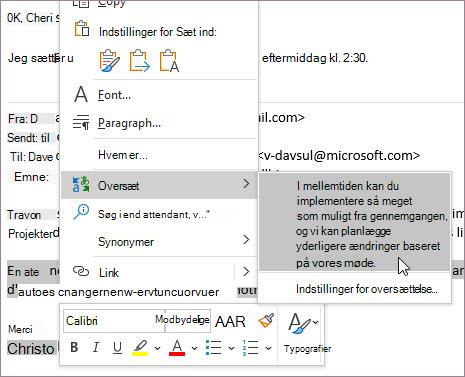
Task: Click the Emne: subject label
Action: [31, 177]
